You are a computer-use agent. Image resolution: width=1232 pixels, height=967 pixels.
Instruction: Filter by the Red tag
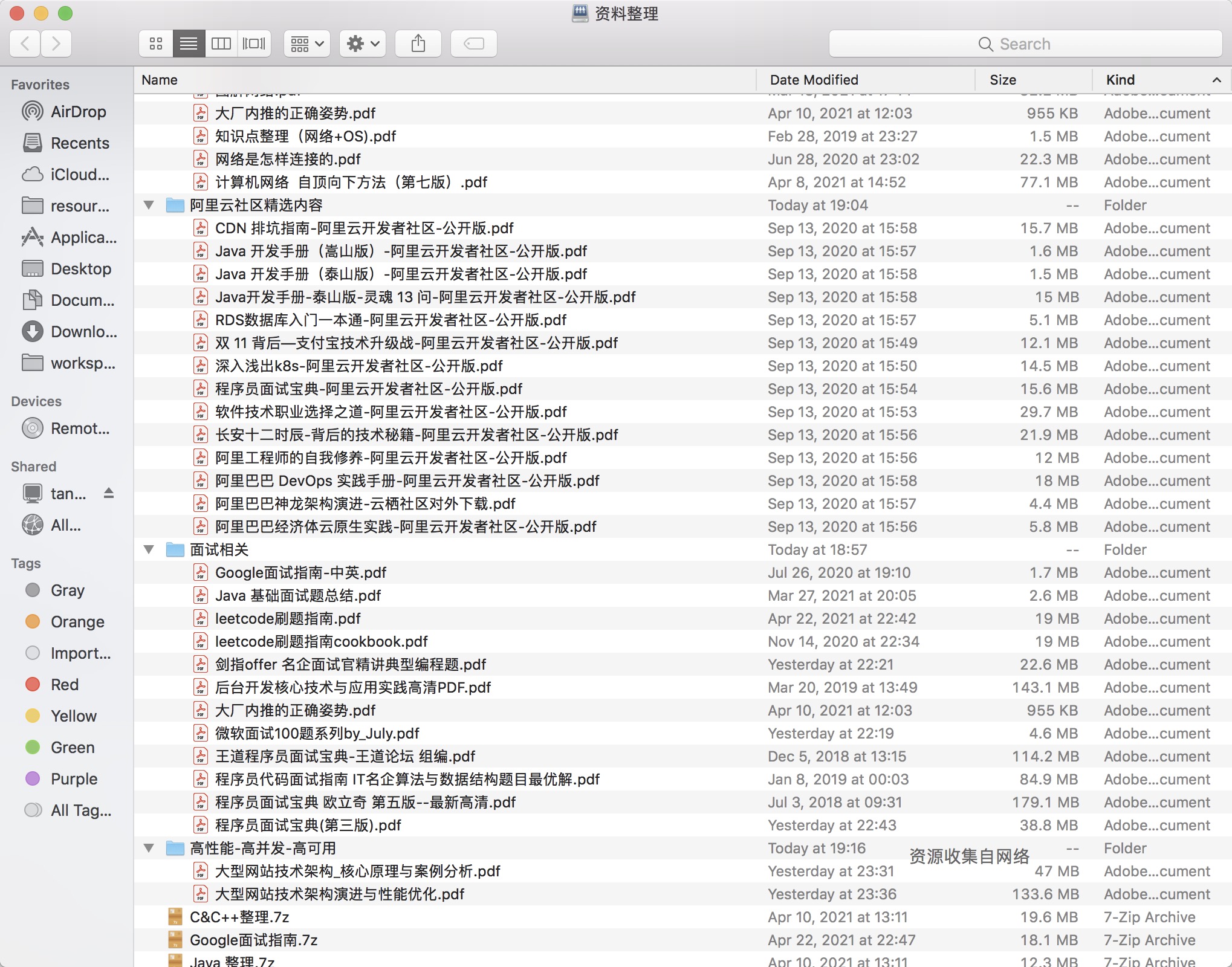(x=64, y=685)
